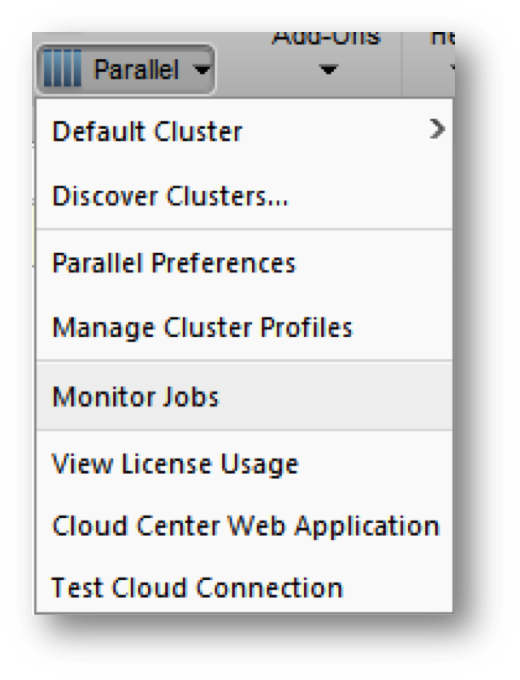
Task: Click the word Preferences in Parallel Preferences
Action: tap(223, 263)
